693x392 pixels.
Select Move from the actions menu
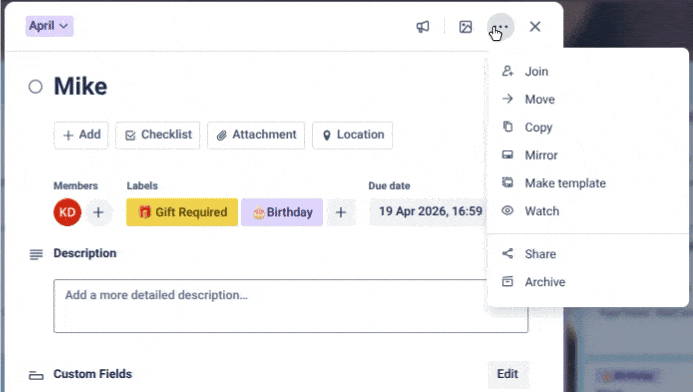pyautogui.click(x=588, y=99)
